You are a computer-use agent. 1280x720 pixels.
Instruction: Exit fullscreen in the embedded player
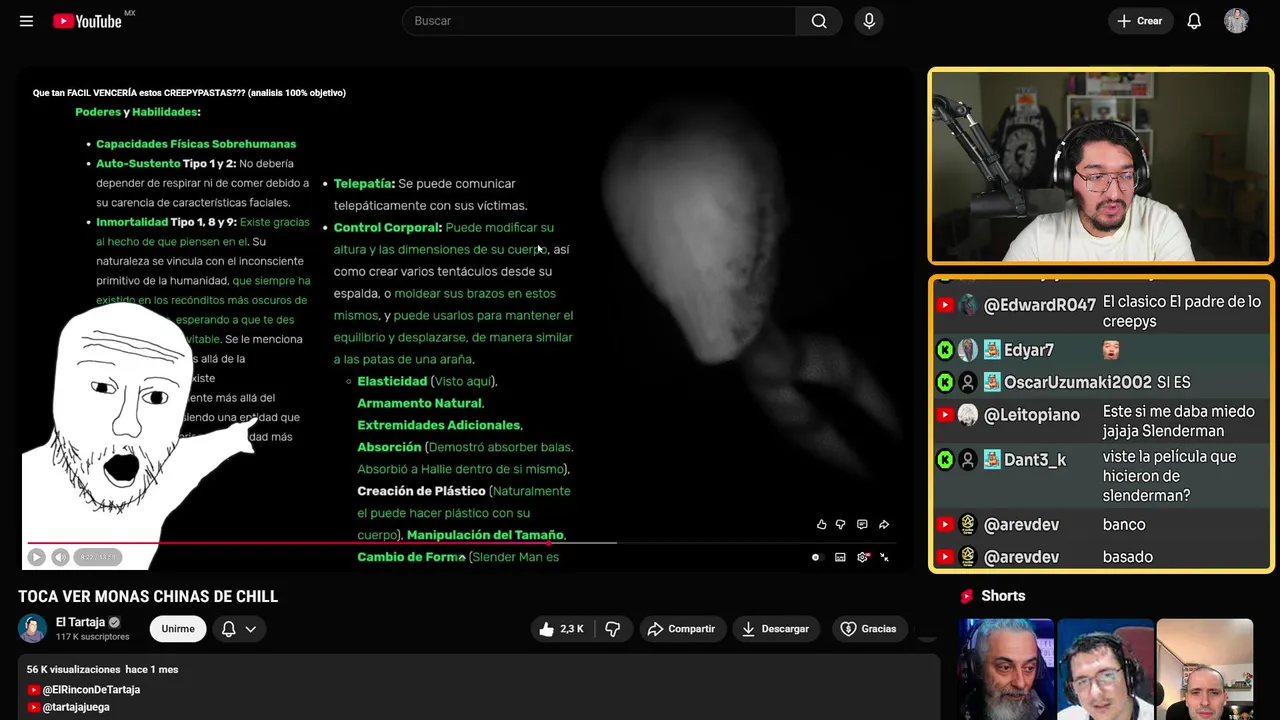[884, 557]
